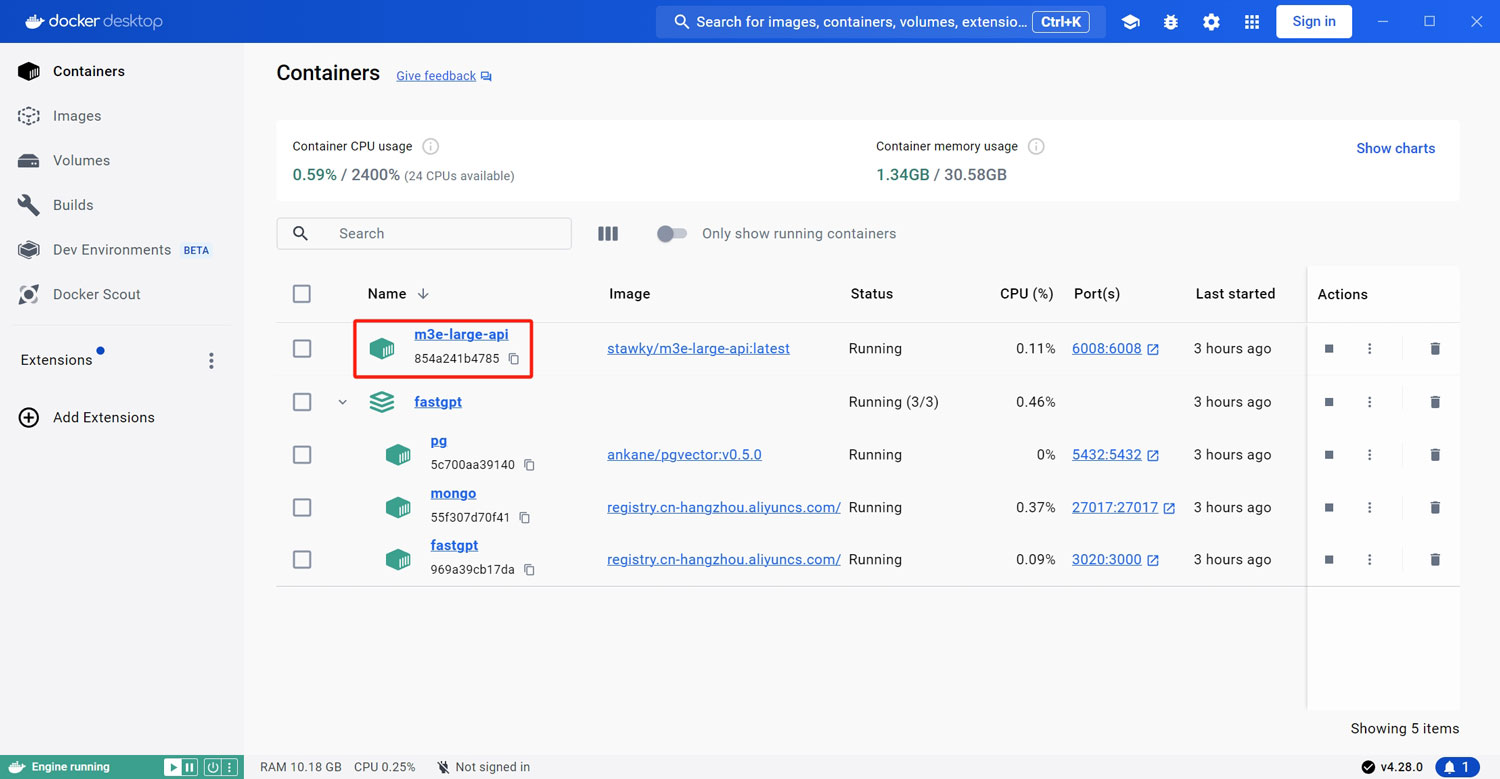
Task: Stop the mongo container
Action: click(1329, 508)
